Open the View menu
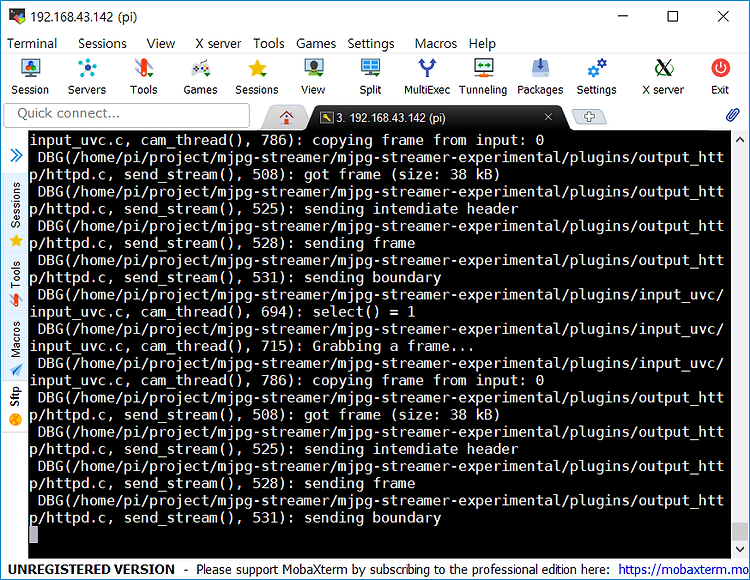Screen dimensions: 750x580 [x=161, y=44]
